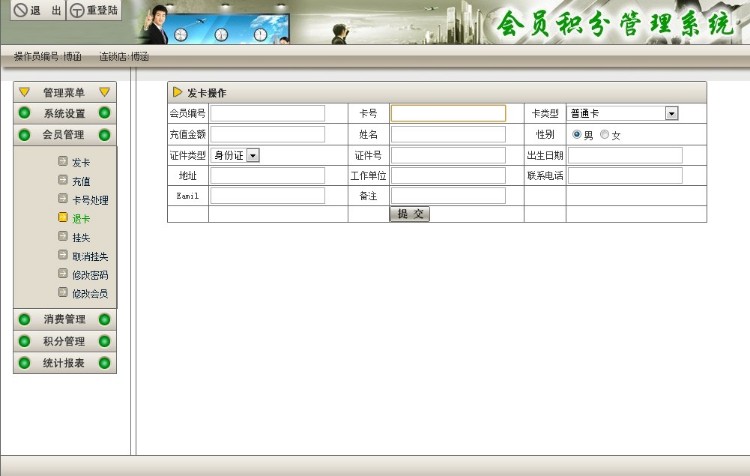Image resolution: width=750 pixels, height=476 pixels.
Task: Open the 修改会员 submenu link
Action: (x=90, y=293)
